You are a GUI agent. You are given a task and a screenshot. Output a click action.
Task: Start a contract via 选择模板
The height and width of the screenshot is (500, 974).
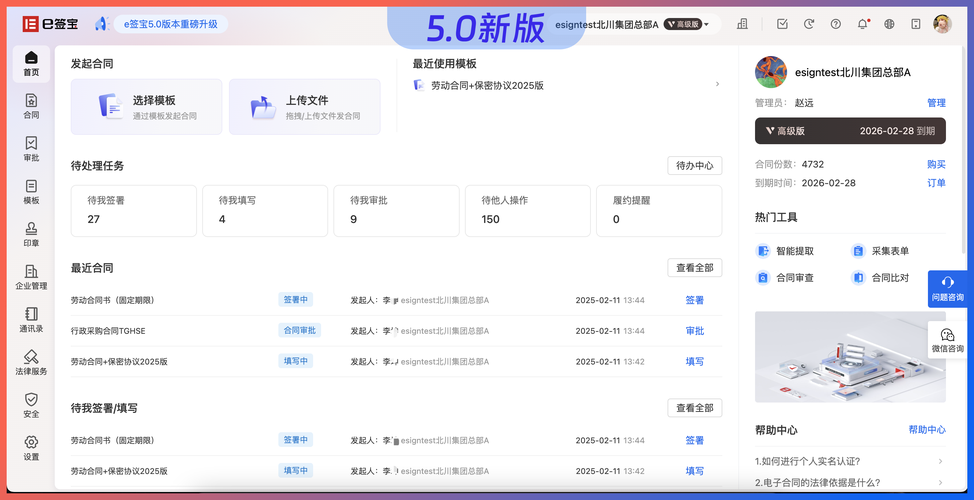pyautogui.click(x=146, y=106)
